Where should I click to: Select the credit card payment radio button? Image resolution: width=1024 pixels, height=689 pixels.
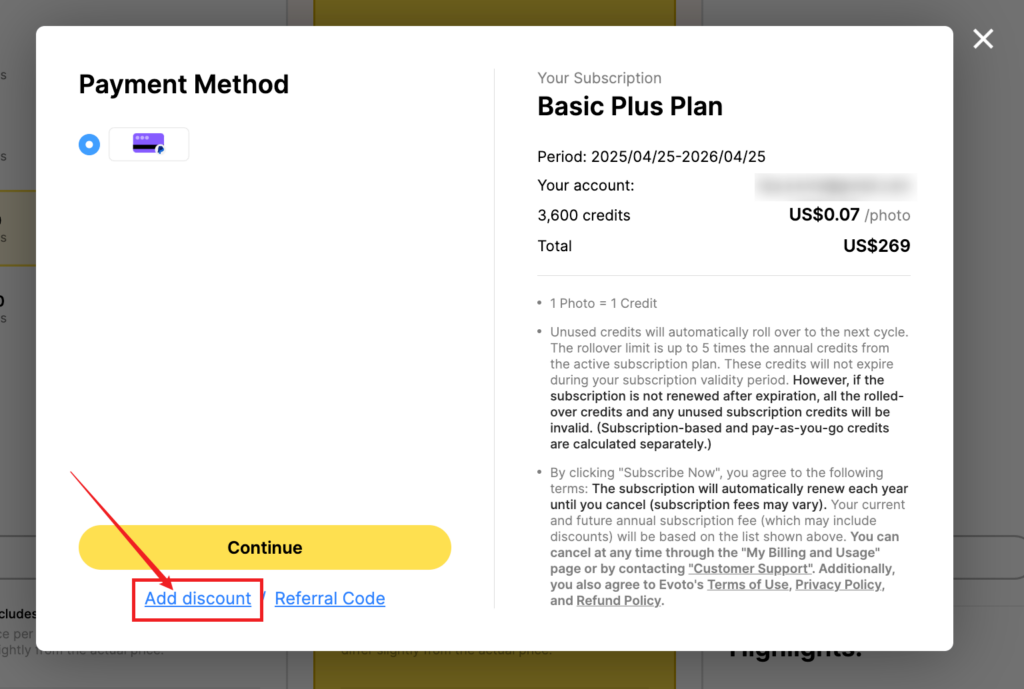pyautogui.click(x=89, y=144)
